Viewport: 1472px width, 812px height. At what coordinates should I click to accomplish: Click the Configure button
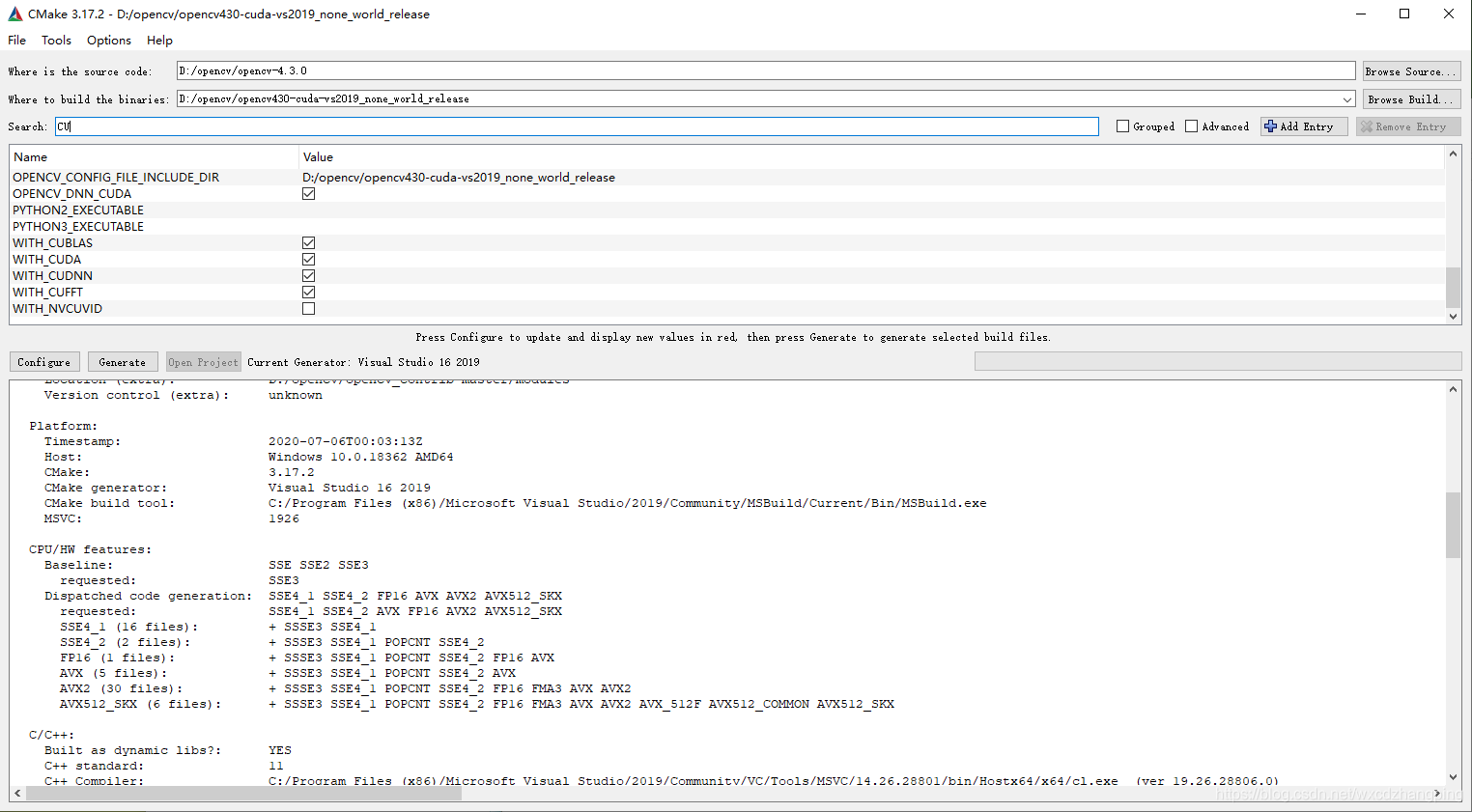(44, 362)
